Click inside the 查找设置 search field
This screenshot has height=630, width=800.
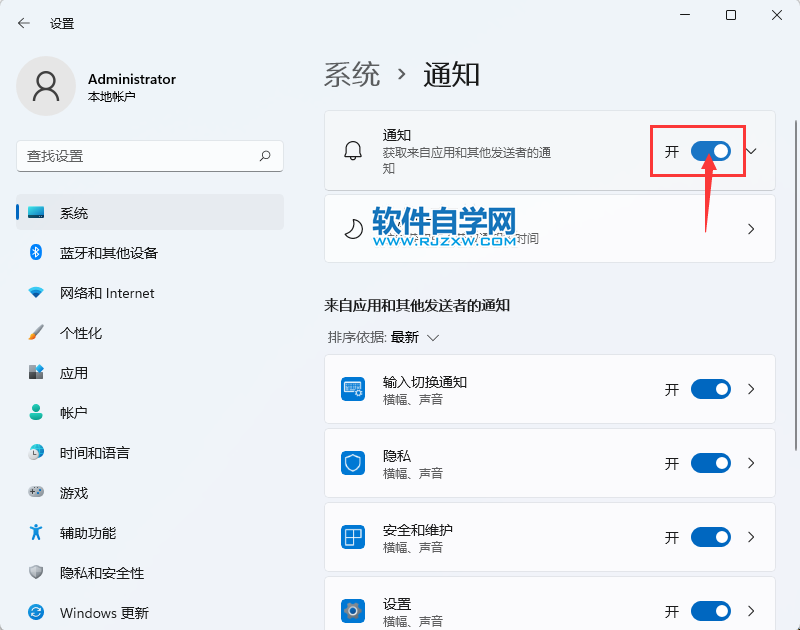tap(150, 157)
